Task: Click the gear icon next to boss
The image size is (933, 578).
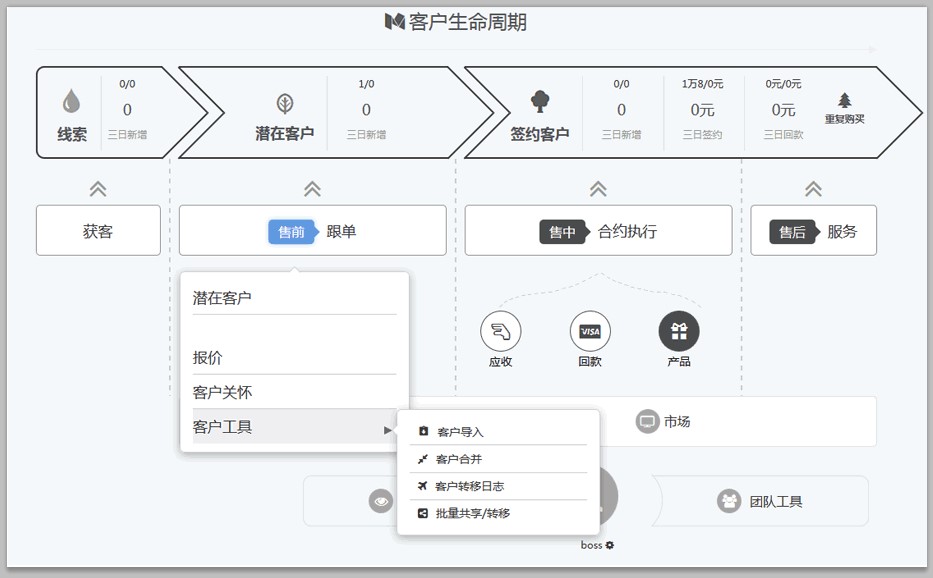Action: point(610,545)
